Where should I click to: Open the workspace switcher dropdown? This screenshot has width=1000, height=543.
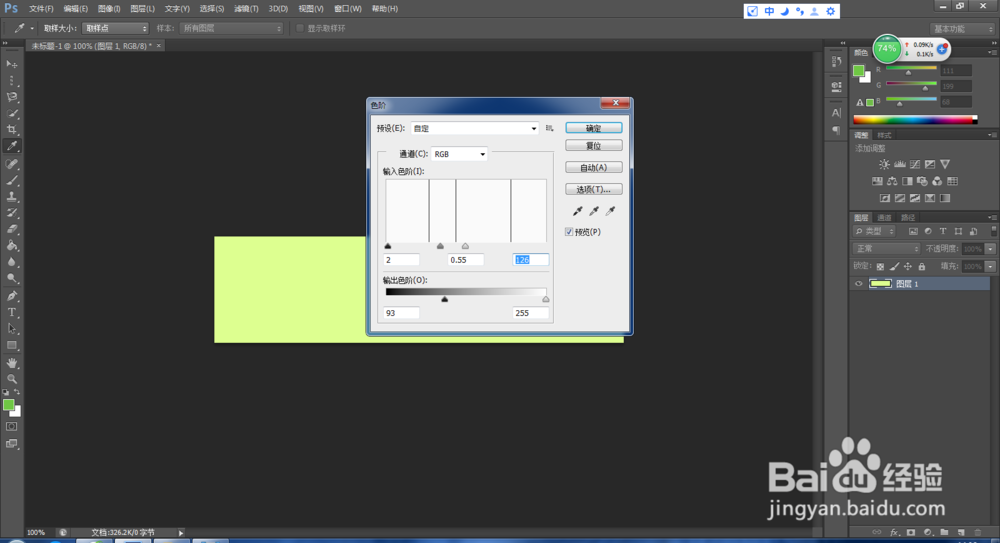(x=962, y=29)
